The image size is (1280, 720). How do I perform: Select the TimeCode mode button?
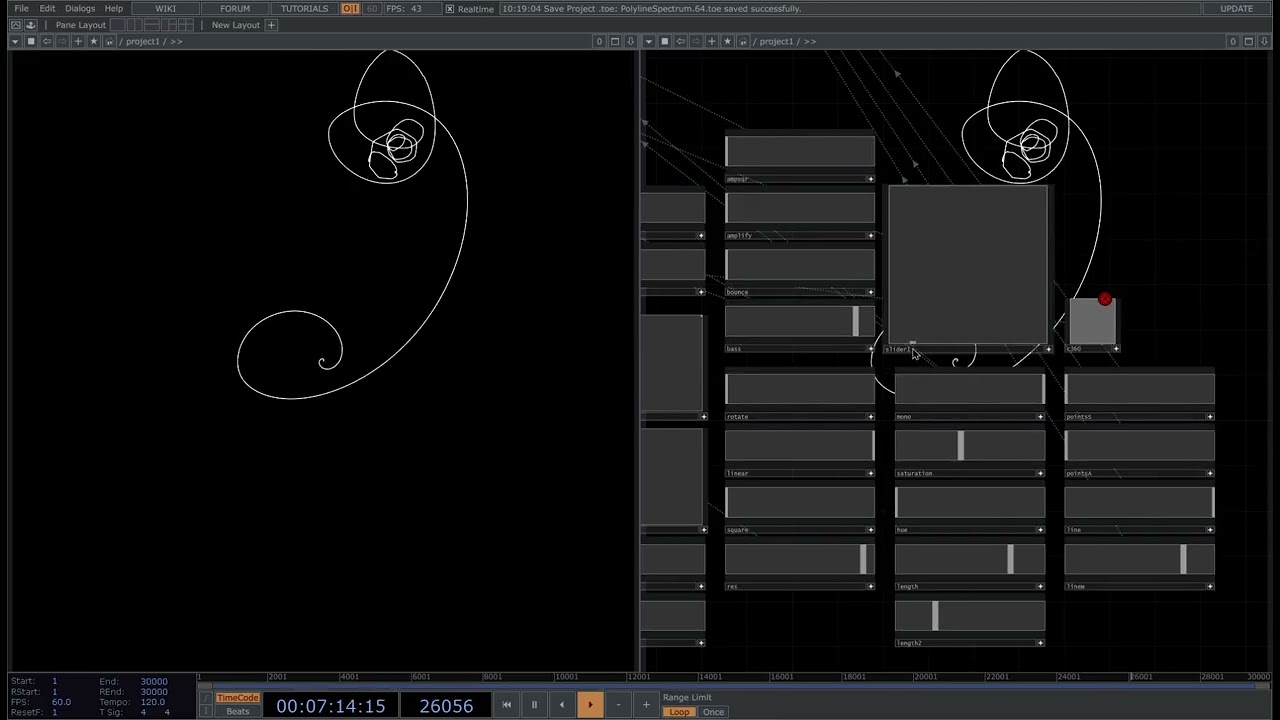click(x=238, y=698)
